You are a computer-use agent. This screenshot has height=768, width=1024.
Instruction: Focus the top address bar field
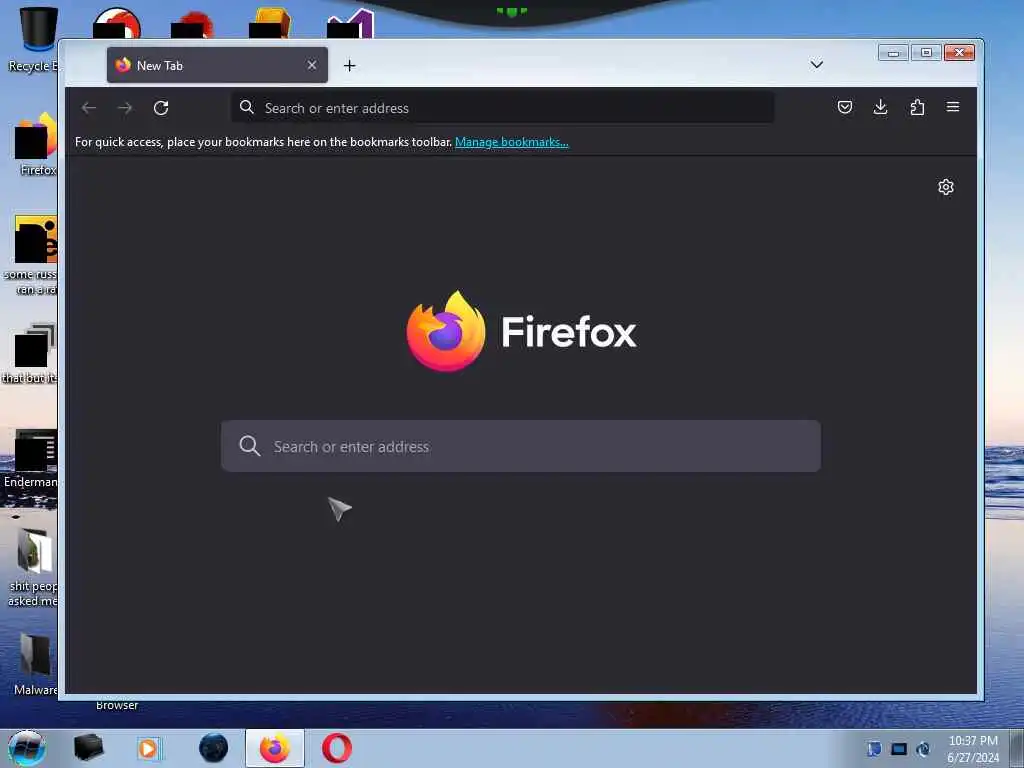[502, 108]
